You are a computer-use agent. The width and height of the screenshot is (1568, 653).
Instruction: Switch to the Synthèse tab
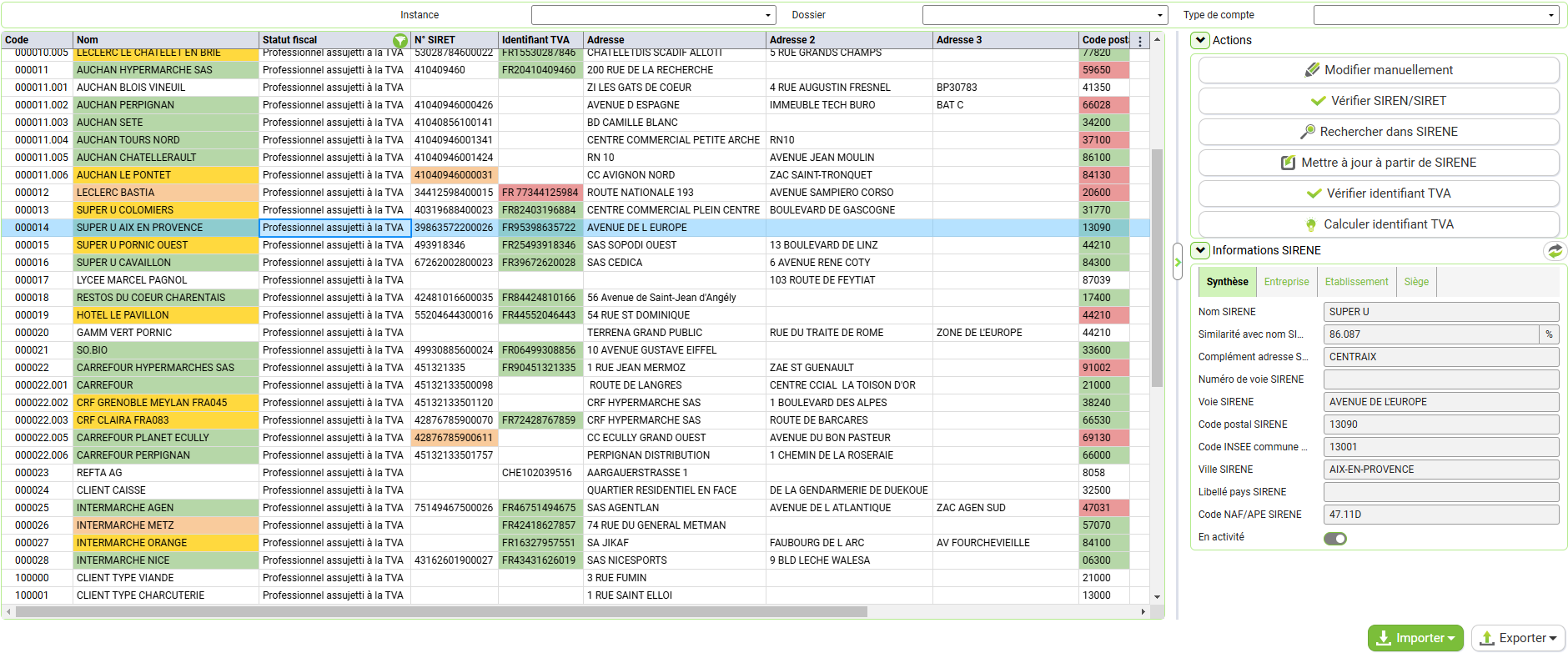point(1228,282)
